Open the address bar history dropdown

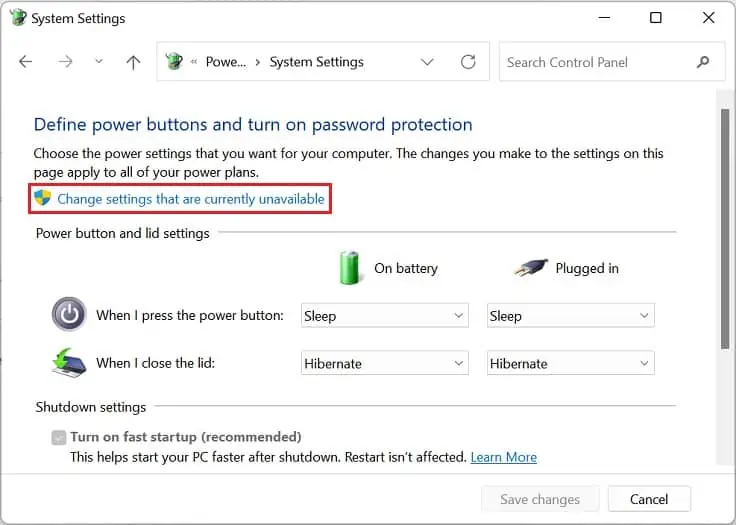(428, 62)
